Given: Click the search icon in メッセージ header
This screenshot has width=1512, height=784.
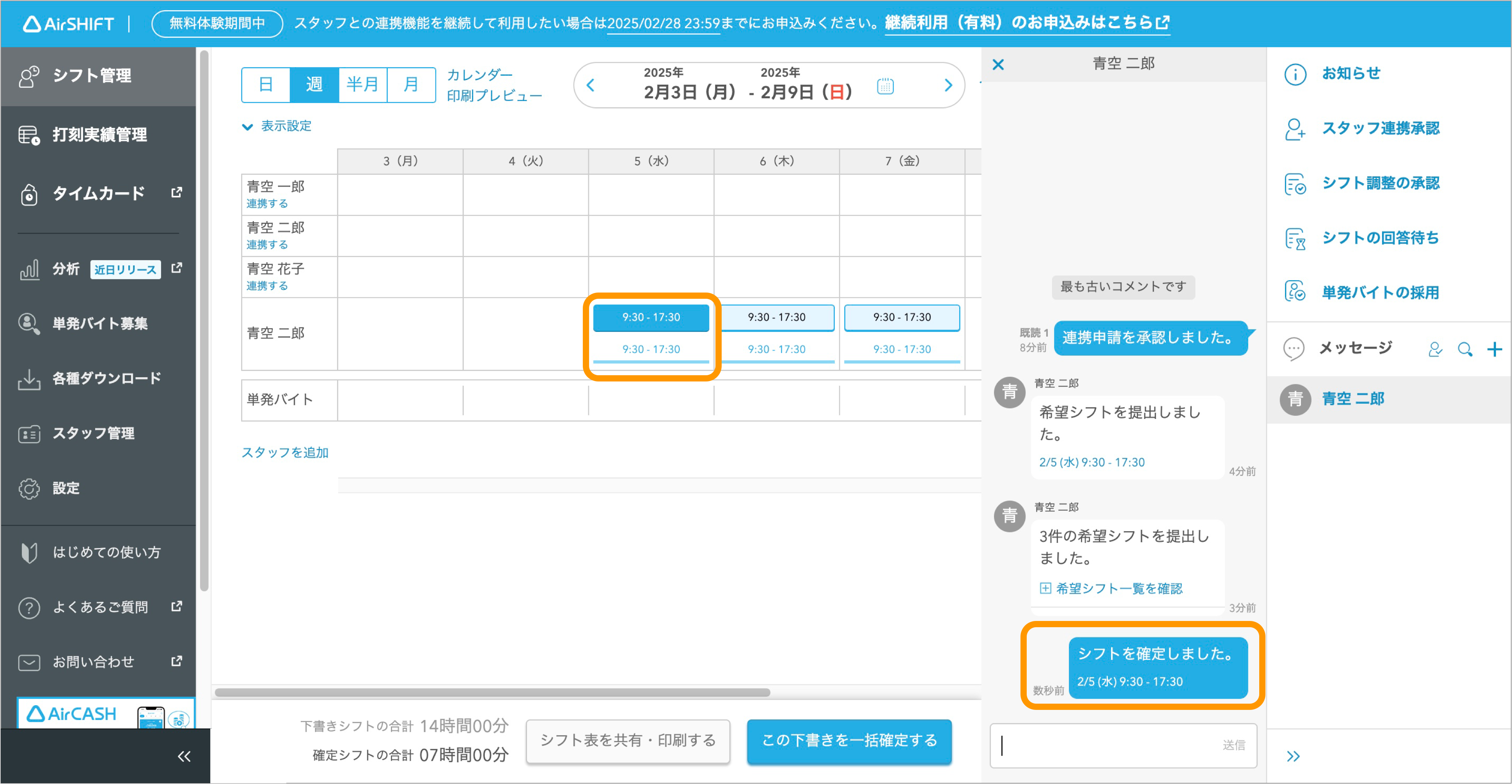Looking at the screenshot, I should (x=1464, y=349).
